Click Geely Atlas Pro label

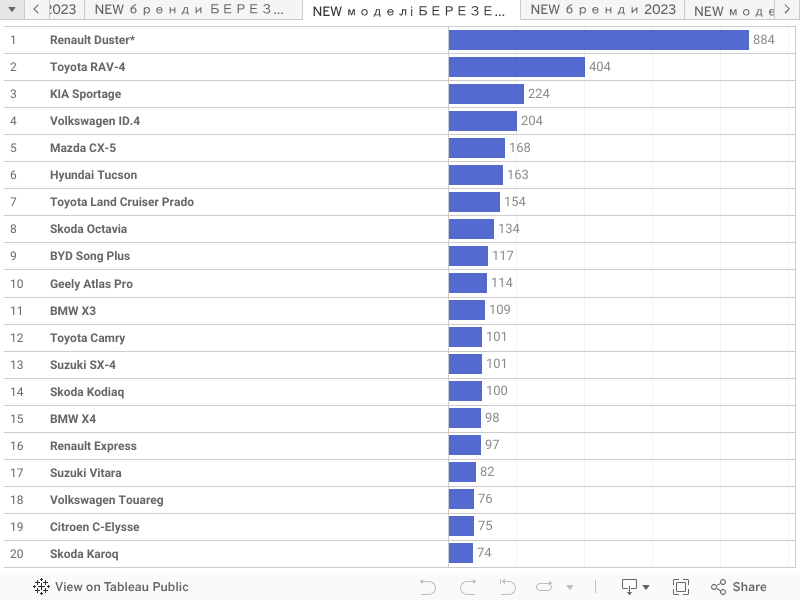click(x=91, y=284)
